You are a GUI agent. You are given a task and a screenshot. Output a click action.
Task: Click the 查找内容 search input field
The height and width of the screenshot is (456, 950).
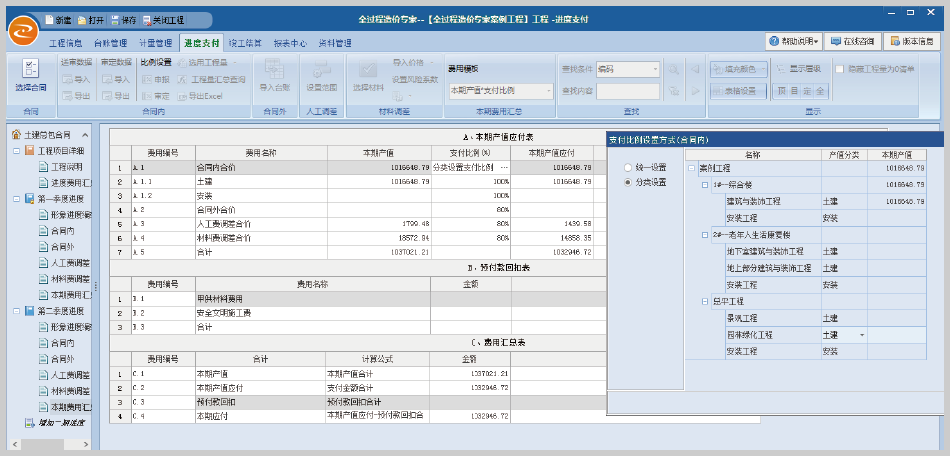627,91
